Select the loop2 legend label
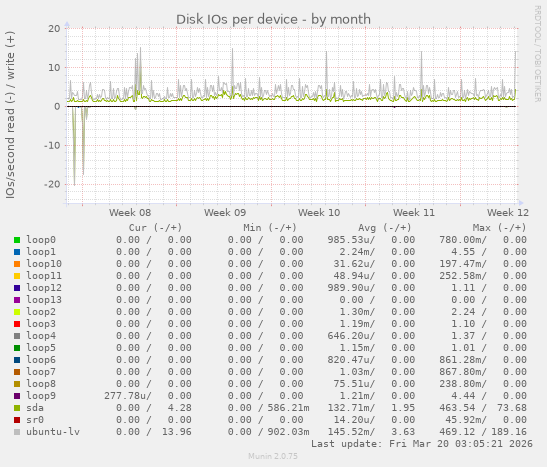Viewport: 547px width, 467px height. point(41,312)
